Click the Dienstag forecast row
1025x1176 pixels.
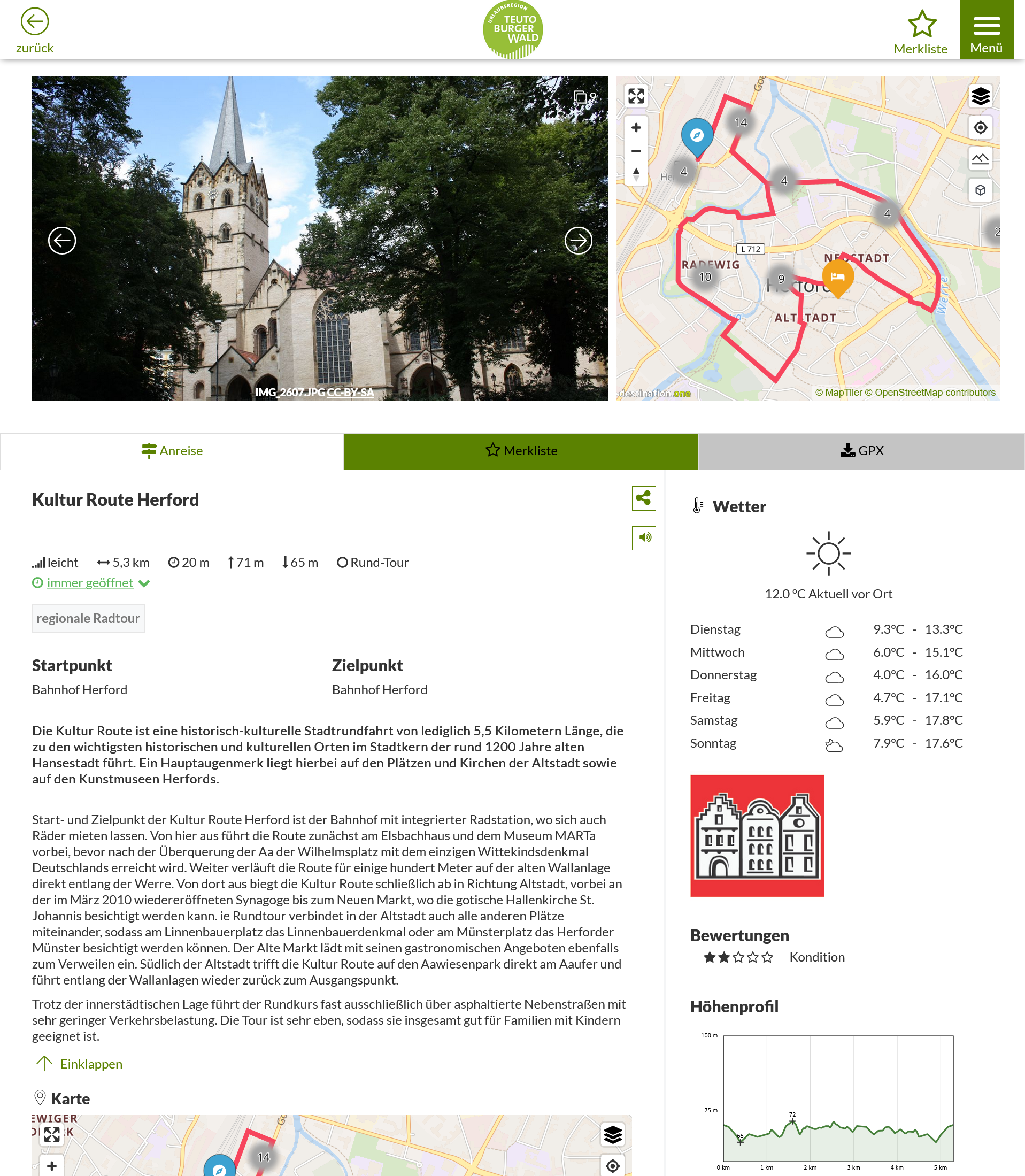click(x=827, y=629)
